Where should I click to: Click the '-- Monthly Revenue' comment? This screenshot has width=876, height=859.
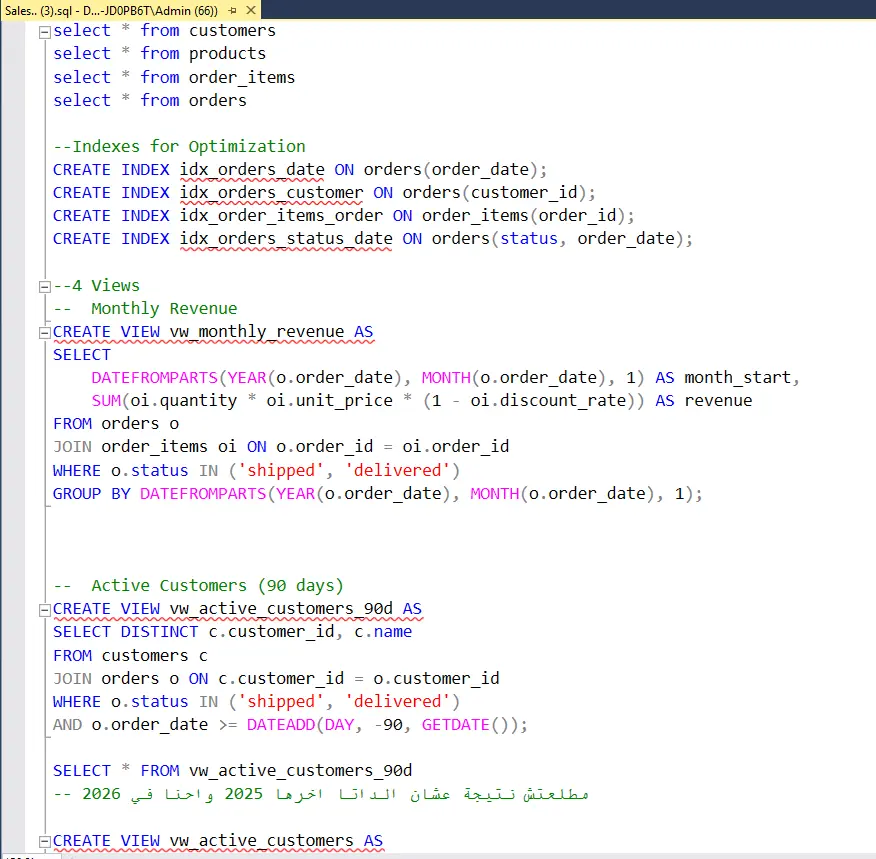(145, 308)
